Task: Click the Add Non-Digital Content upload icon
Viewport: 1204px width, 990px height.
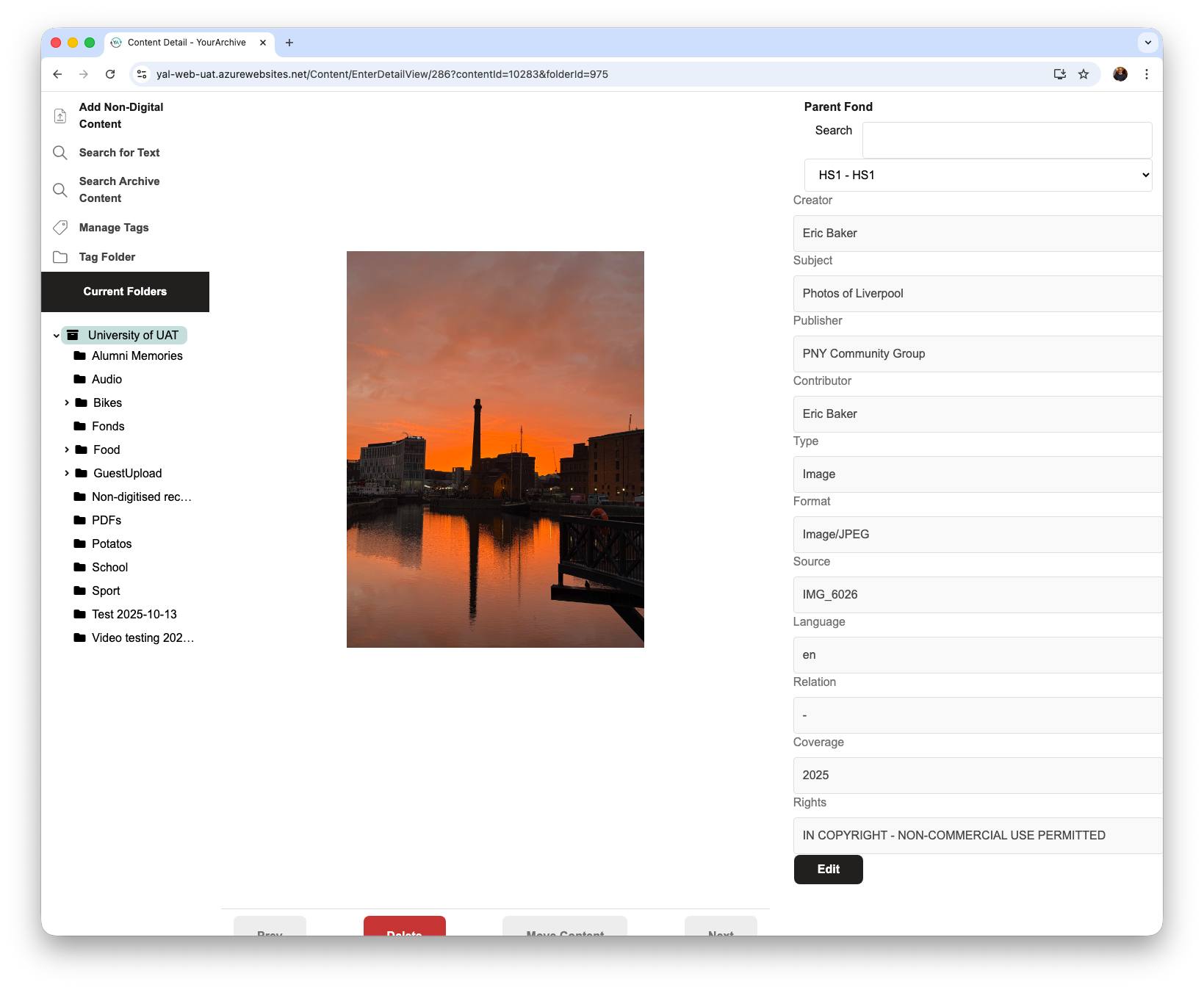Action: tap(60, 115)
